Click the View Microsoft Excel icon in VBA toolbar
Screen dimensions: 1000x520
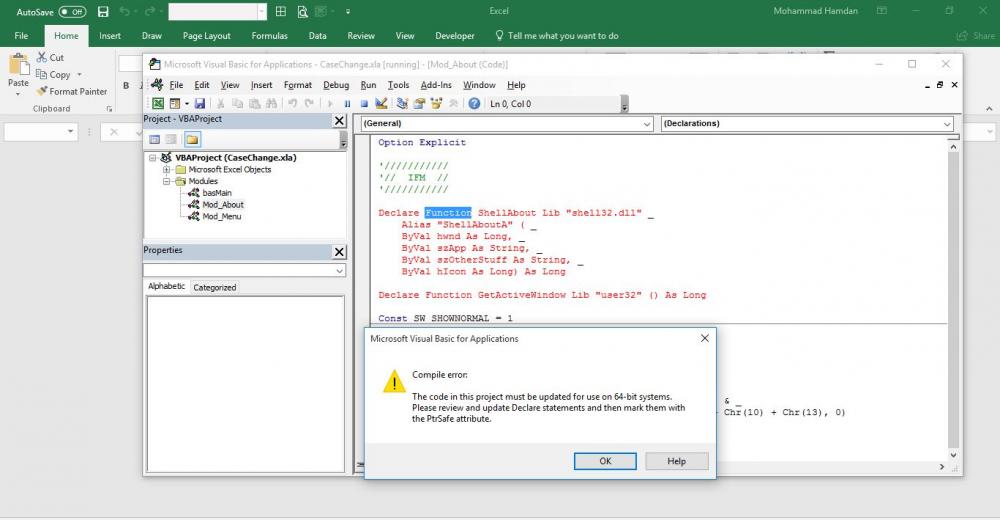point(158,103)
